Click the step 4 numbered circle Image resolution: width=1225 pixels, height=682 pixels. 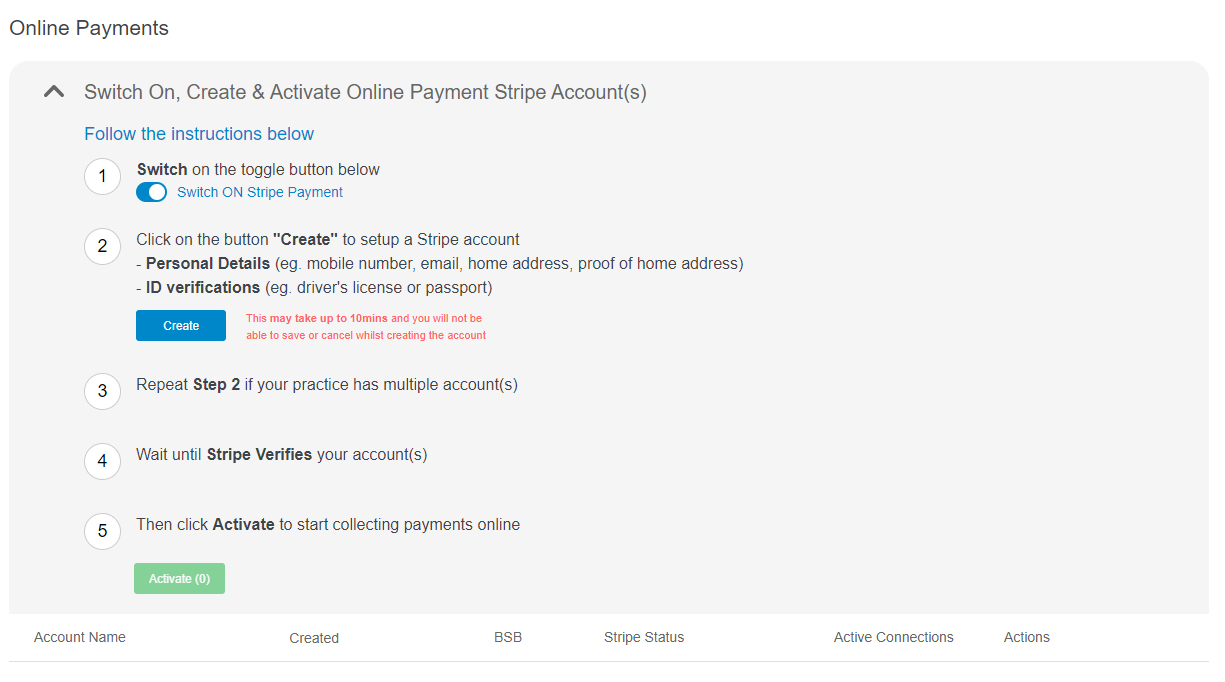point(102,461)
